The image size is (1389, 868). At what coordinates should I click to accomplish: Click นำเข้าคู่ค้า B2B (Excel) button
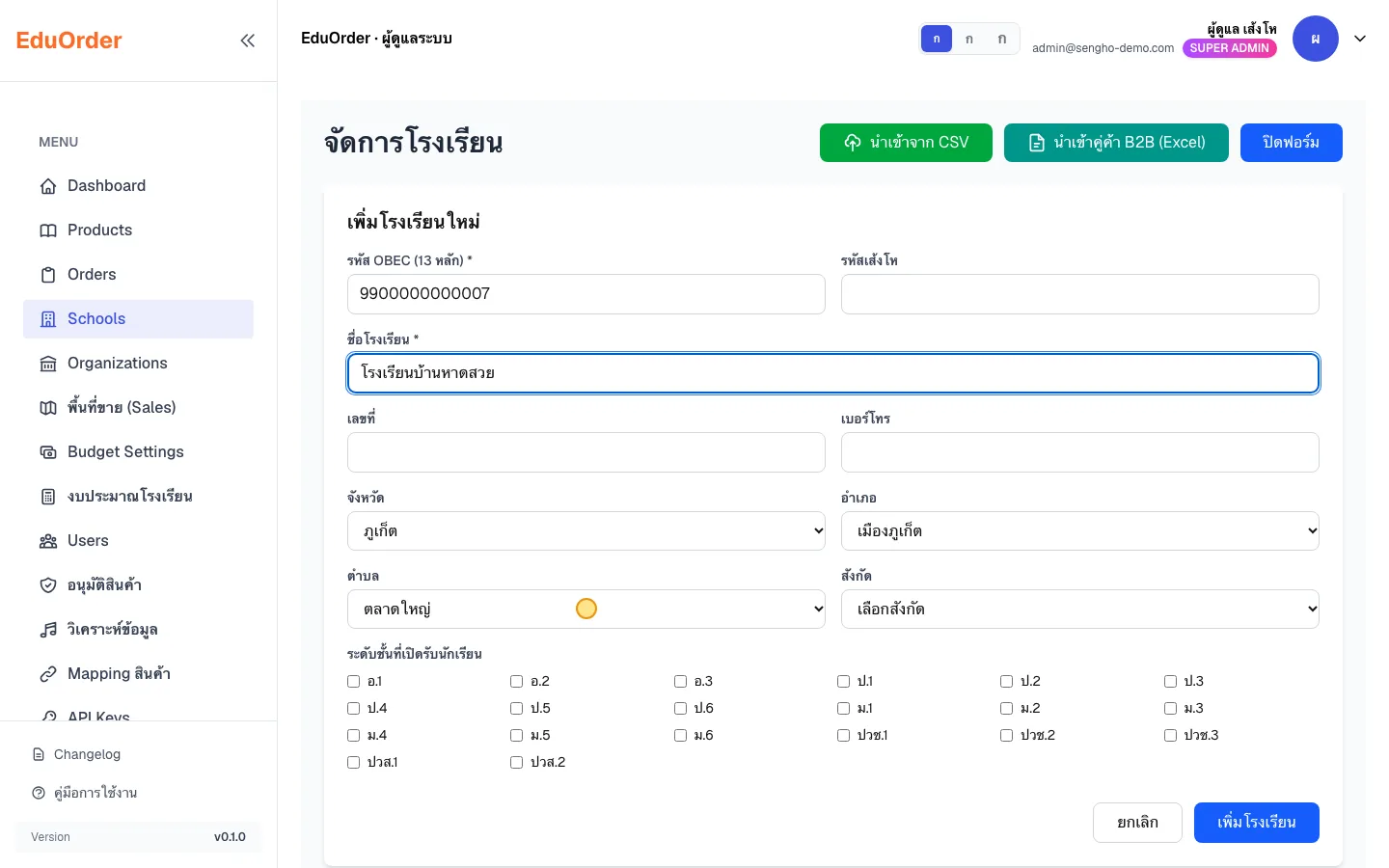(x=1116, y=143)
